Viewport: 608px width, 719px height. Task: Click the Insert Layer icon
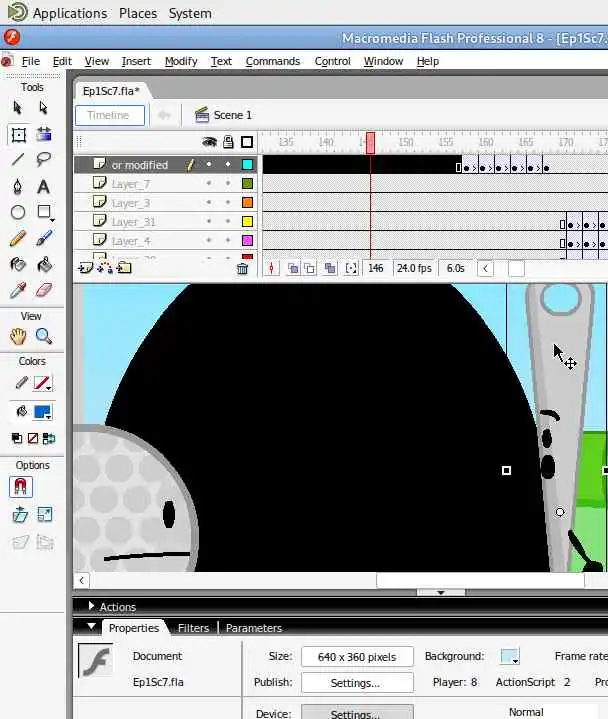pyautogui.click(x=85, y=268)
